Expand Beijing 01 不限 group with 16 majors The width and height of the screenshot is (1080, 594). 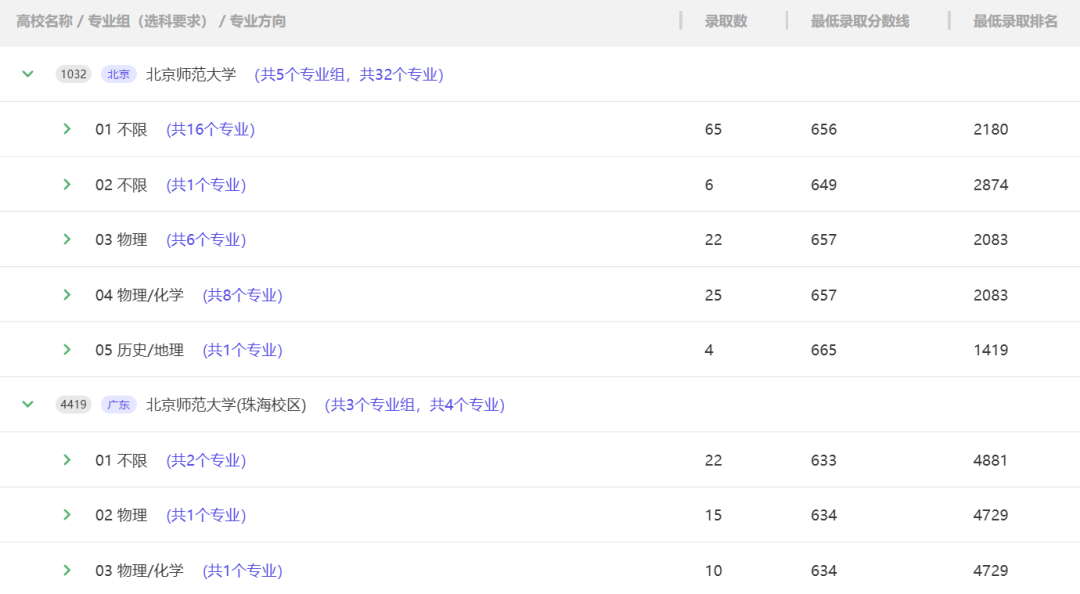tap(67, 129)
